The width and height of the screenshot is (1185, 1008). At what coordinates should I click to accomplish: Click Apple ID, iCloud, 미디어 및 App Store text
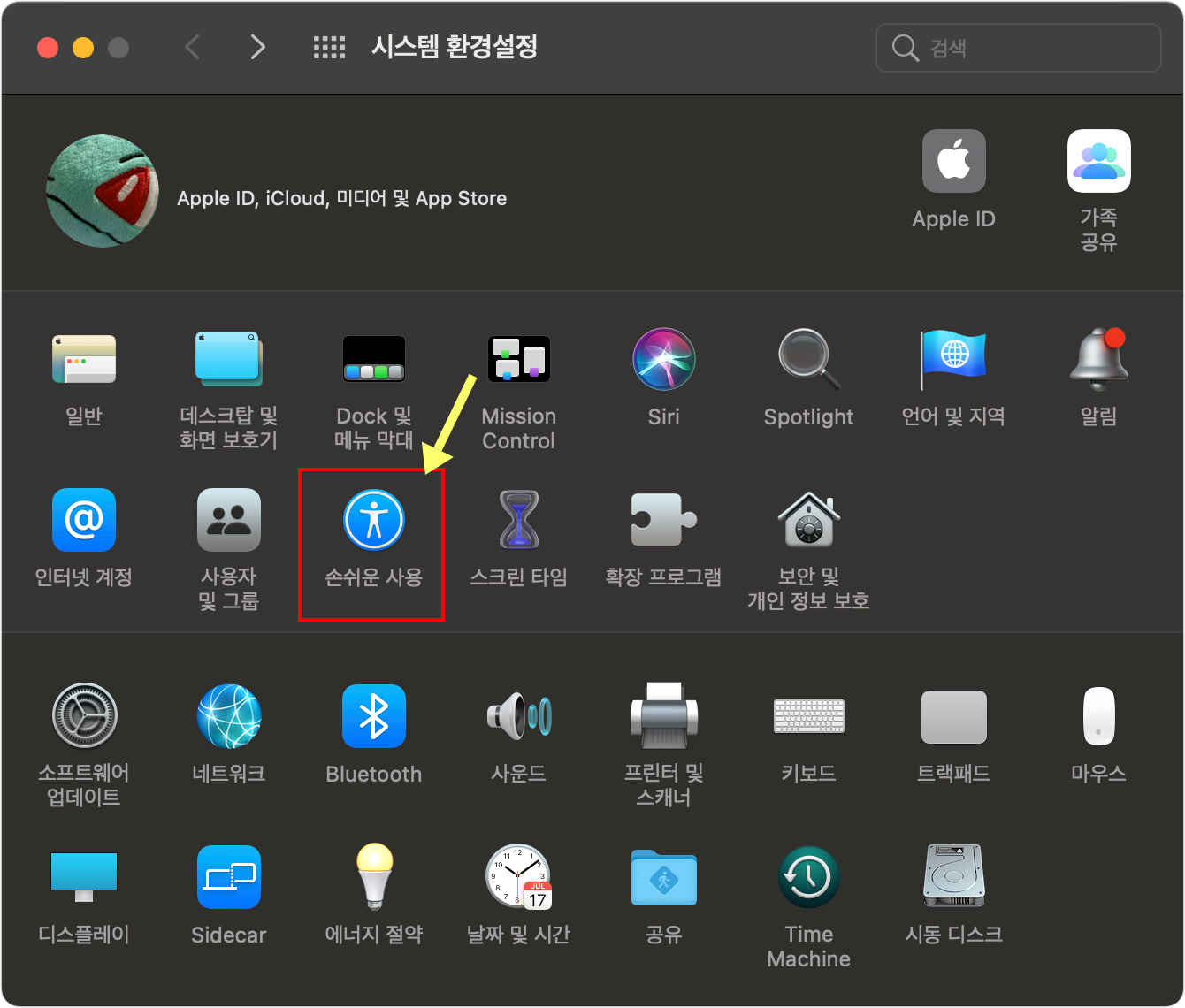(342, 198)
